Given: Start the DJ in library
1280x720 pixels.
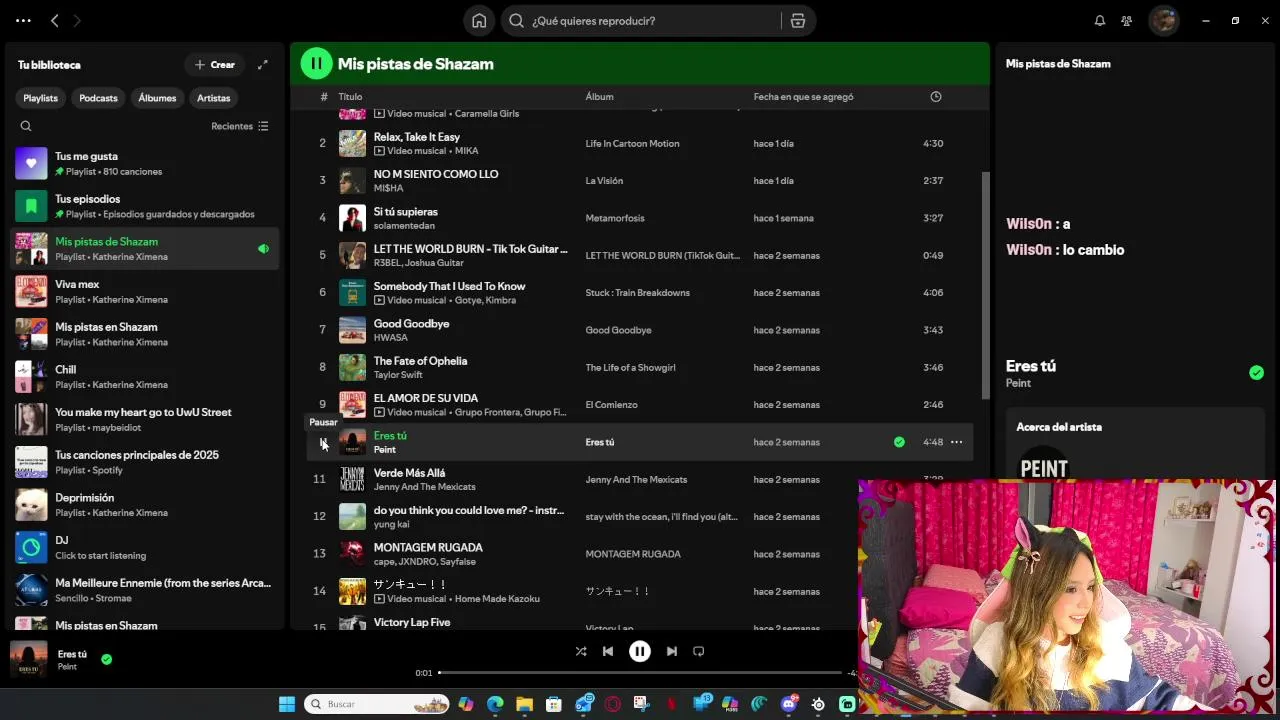Looking at the screenshot, I should tap(145, 548).
